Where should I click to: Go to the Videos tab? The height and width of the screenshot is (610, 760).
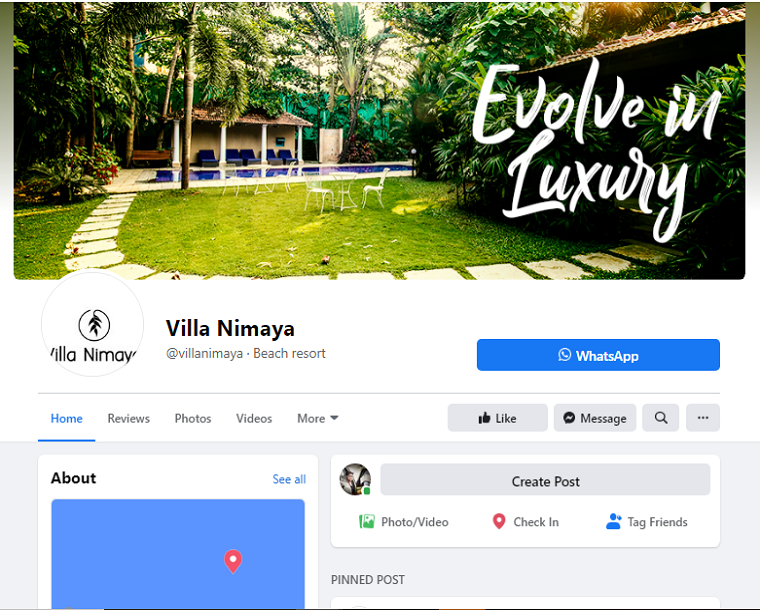(x=254, y=418)
